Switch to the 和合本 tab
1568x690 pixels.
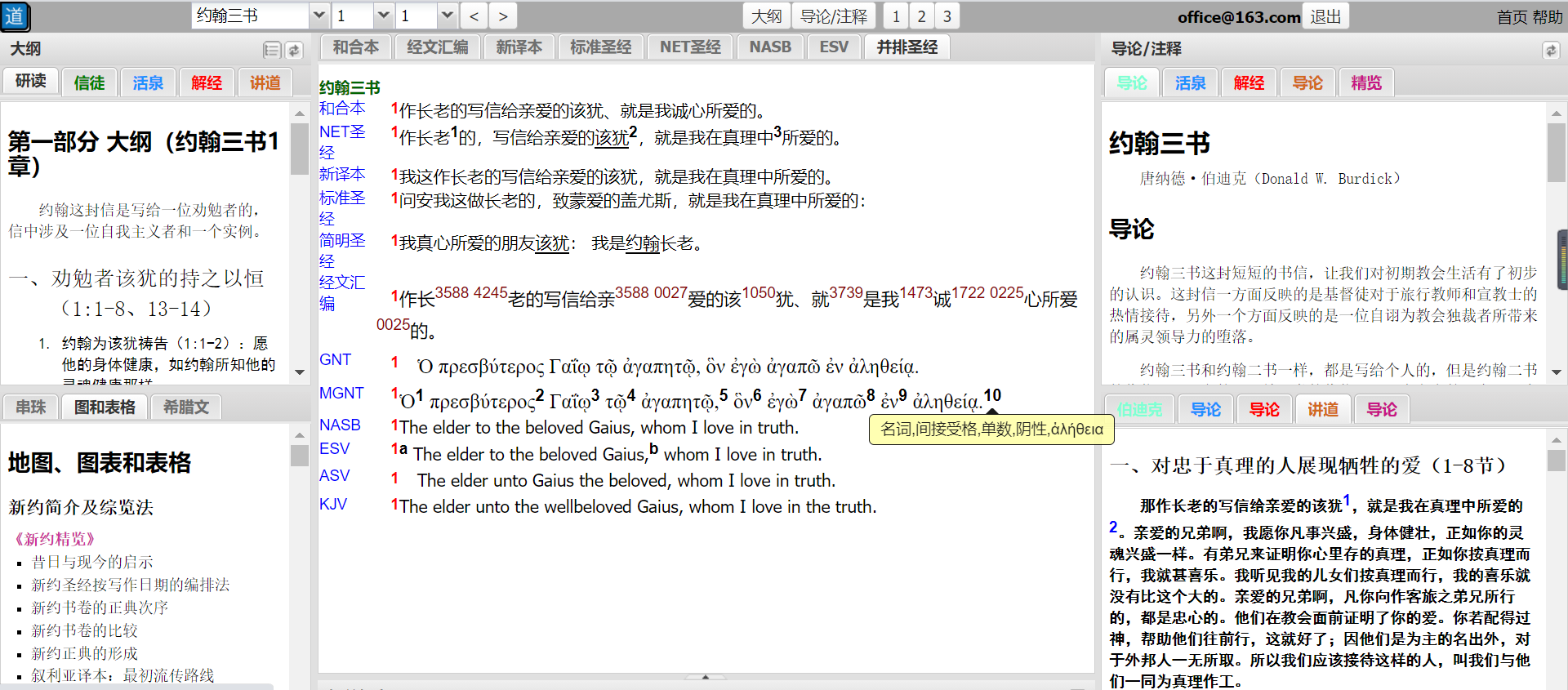pos(356,47)
